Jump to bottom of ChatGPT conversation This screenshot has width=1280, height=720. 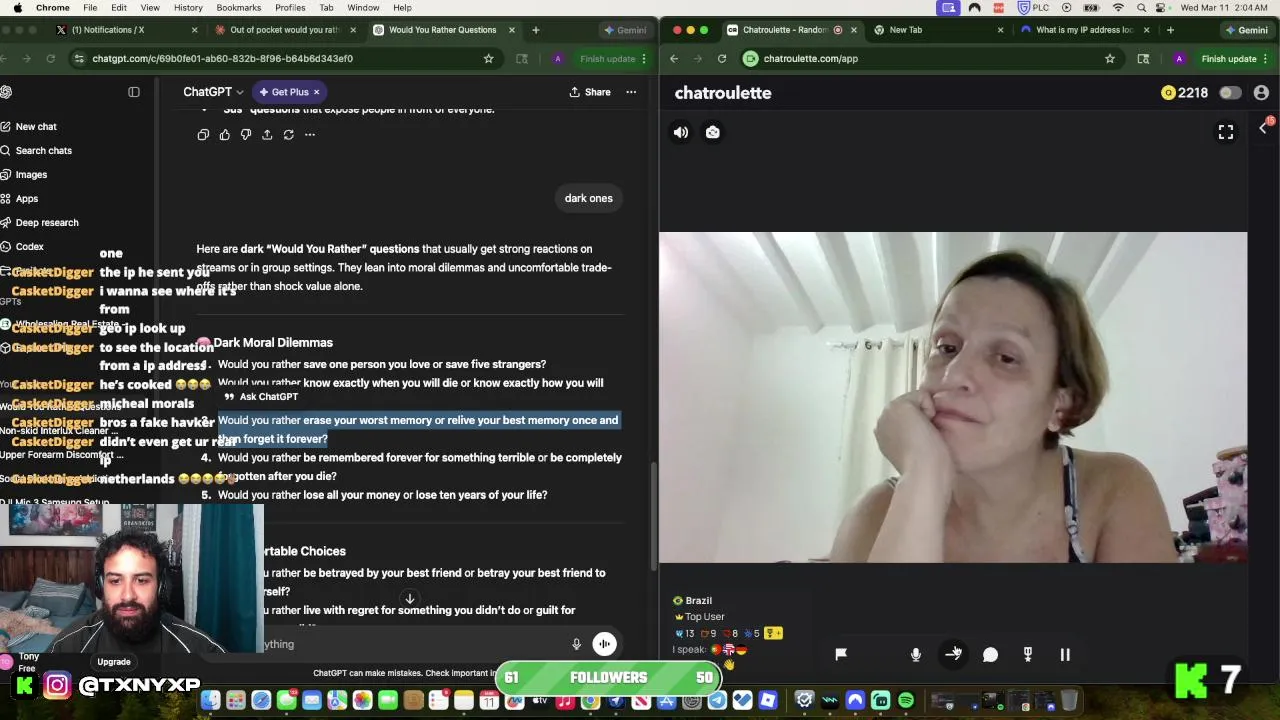click(x=409, y=599)
